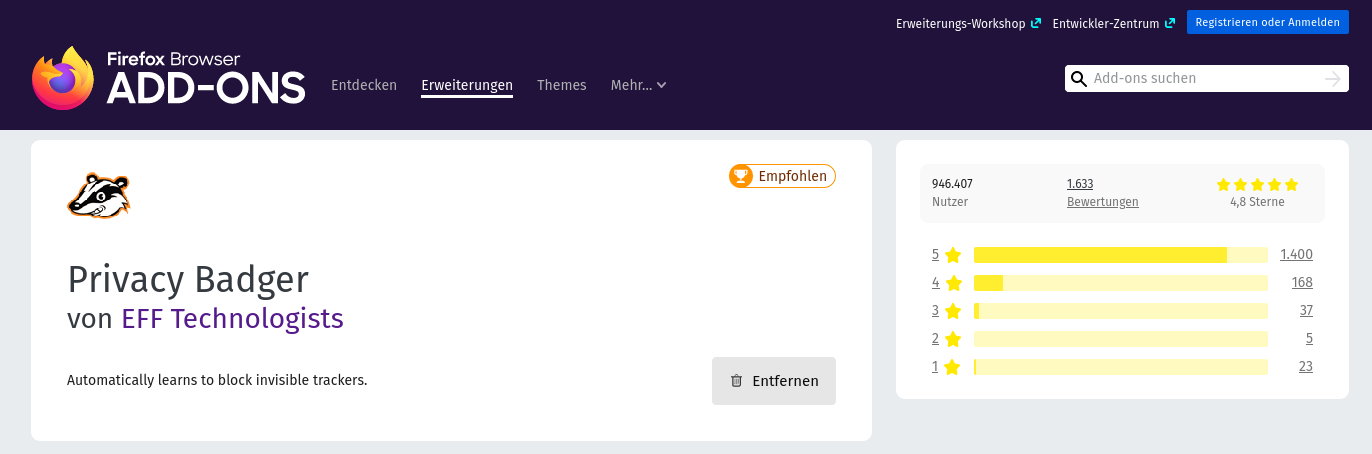Image resolution: width=1372 pixels, height=454 pixels.
Task: Submit search with the arrow icon
Action: 1332,79
